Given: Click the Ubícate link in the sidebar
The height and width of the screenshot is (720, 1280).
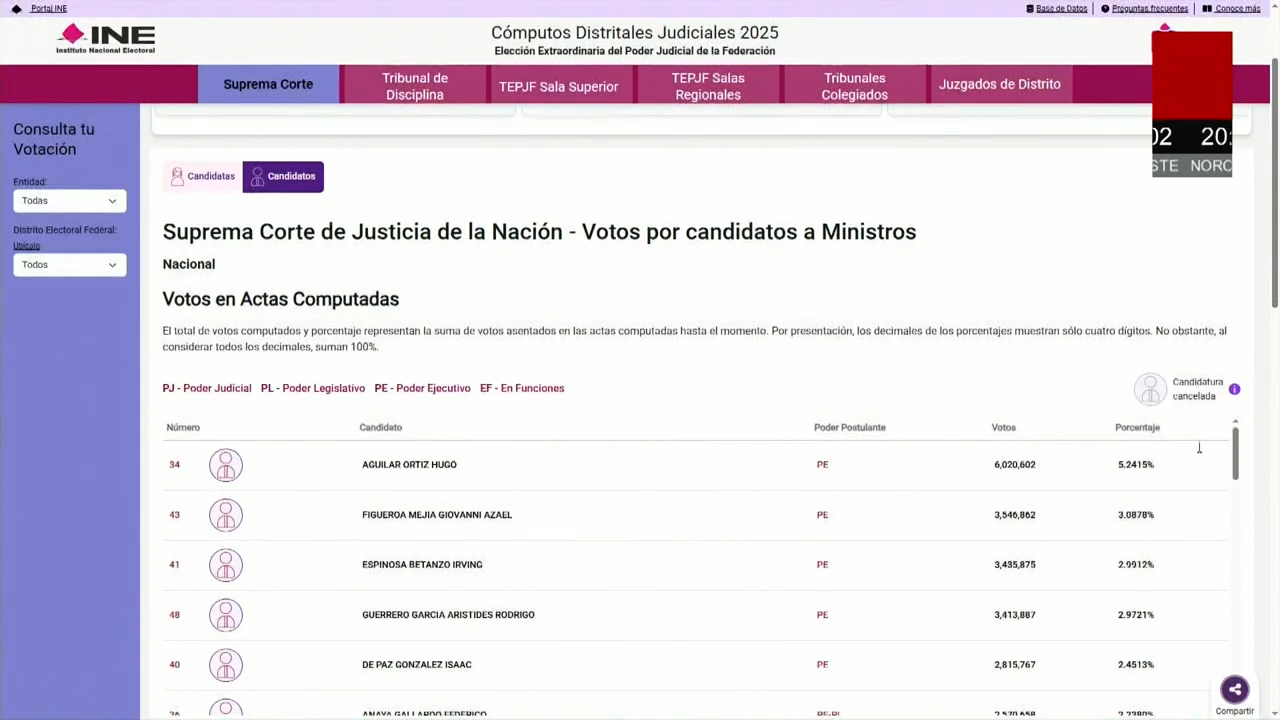Looking at the screenshot, I should [x=27, y=246].
